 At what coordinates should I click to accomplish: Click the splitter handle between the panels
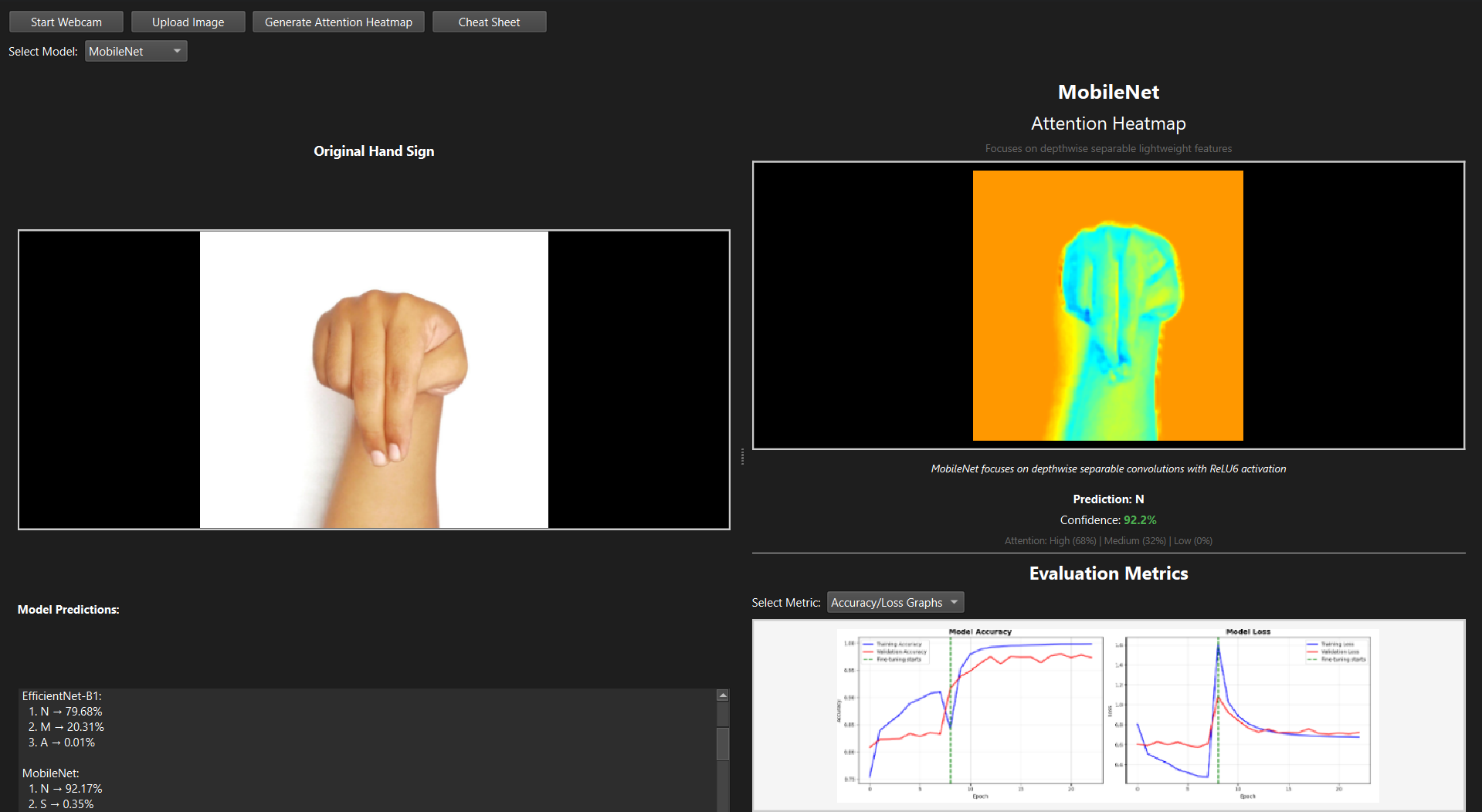click(742, 457)
